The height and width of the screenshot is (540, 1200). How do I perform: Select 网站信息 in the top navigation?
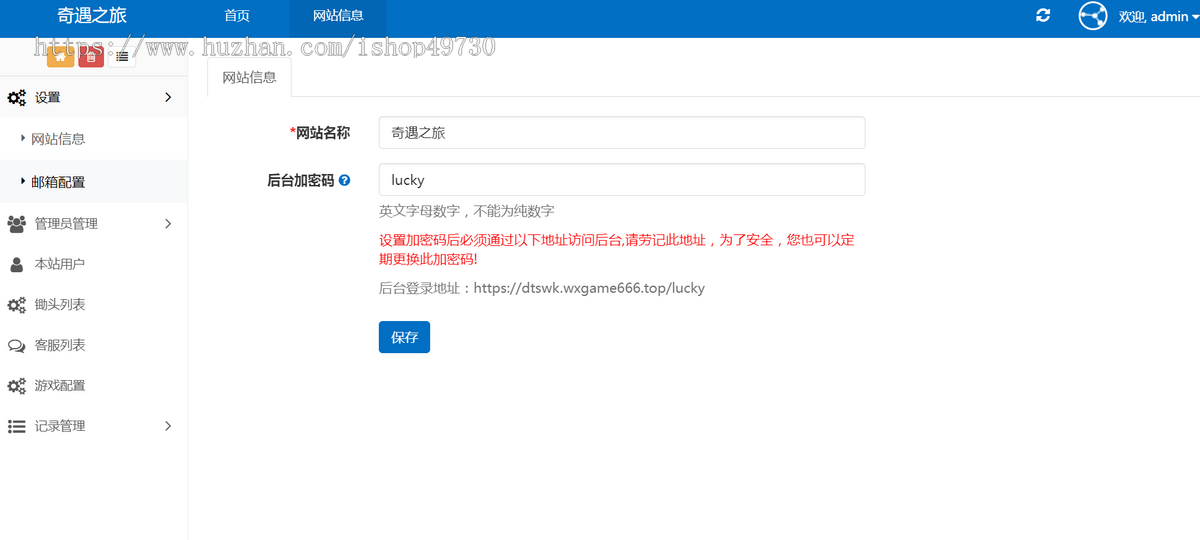pyautogui.click(x=338, y=16)
